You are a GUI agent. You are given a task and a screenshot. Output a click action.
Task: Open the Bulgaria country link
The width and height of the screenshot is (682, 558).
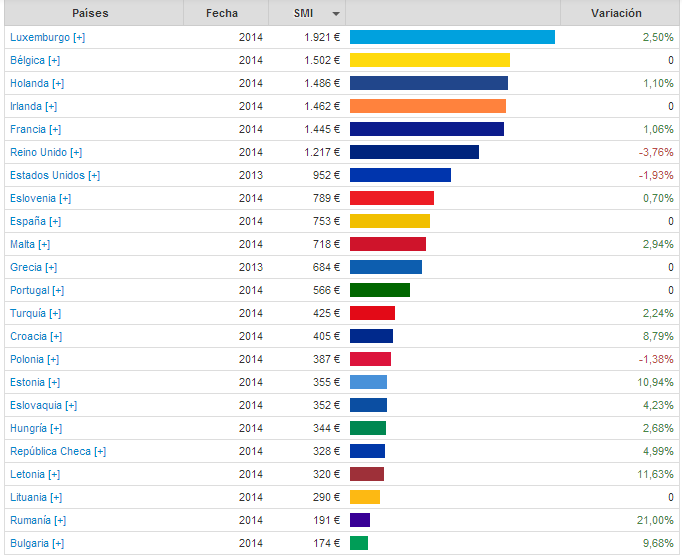pos(29,543)
